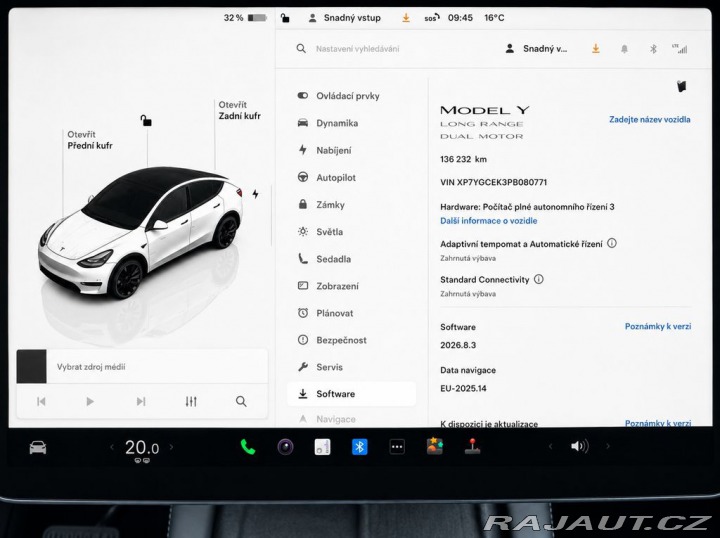Open charge port via lightning bolt icon
Viewport: 720px width, 538px height.
[x=255, y=194]
